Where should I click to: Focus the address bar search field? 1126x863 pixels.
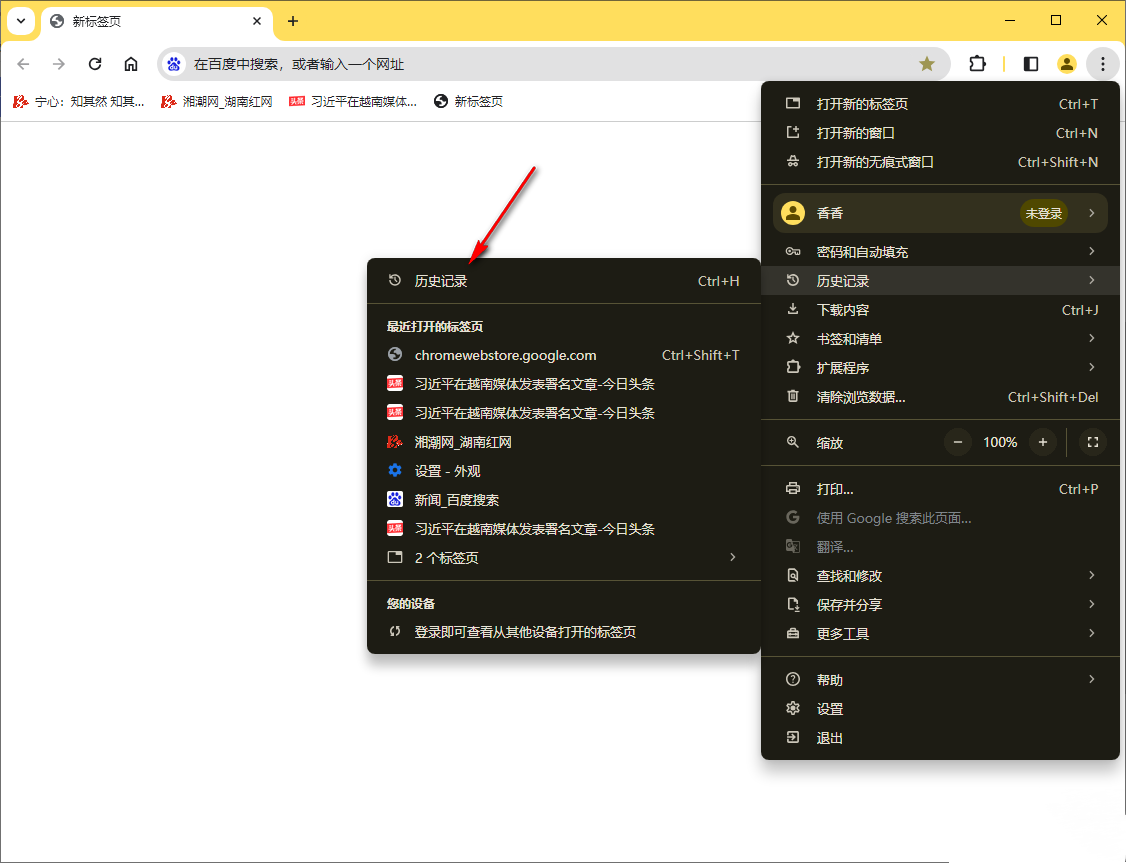coord(553,64)
